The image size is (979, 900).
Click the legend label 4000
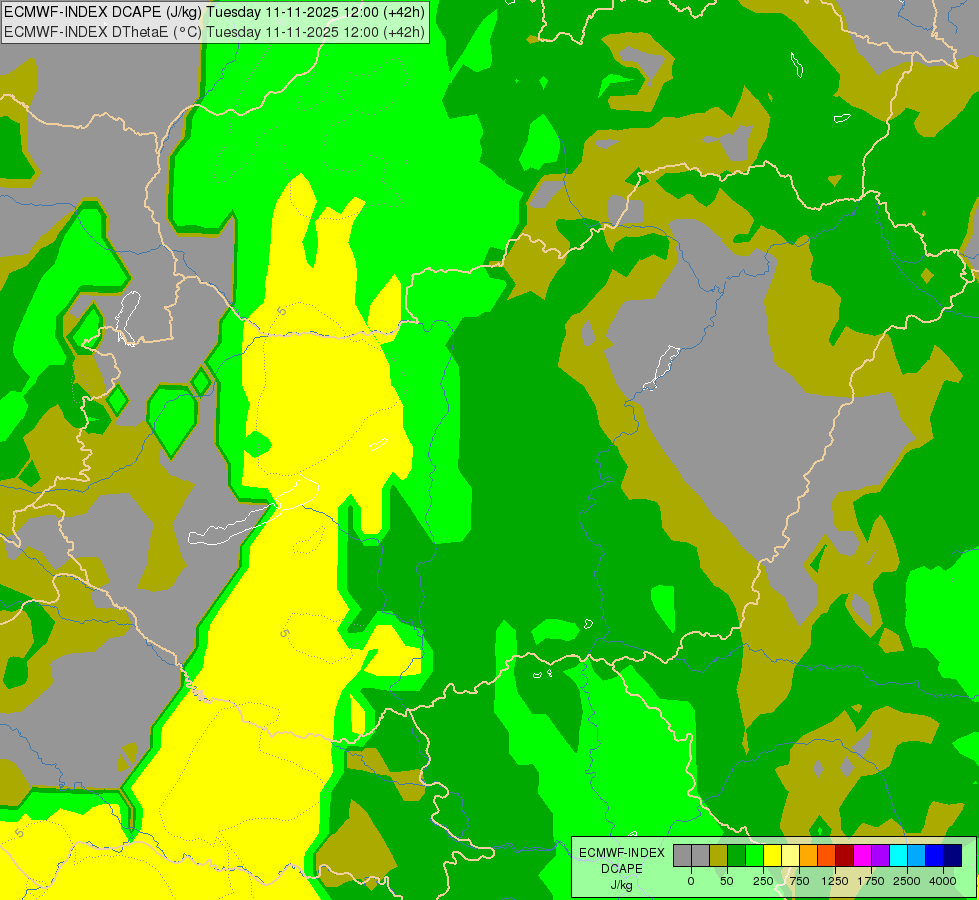click(943, 881)
